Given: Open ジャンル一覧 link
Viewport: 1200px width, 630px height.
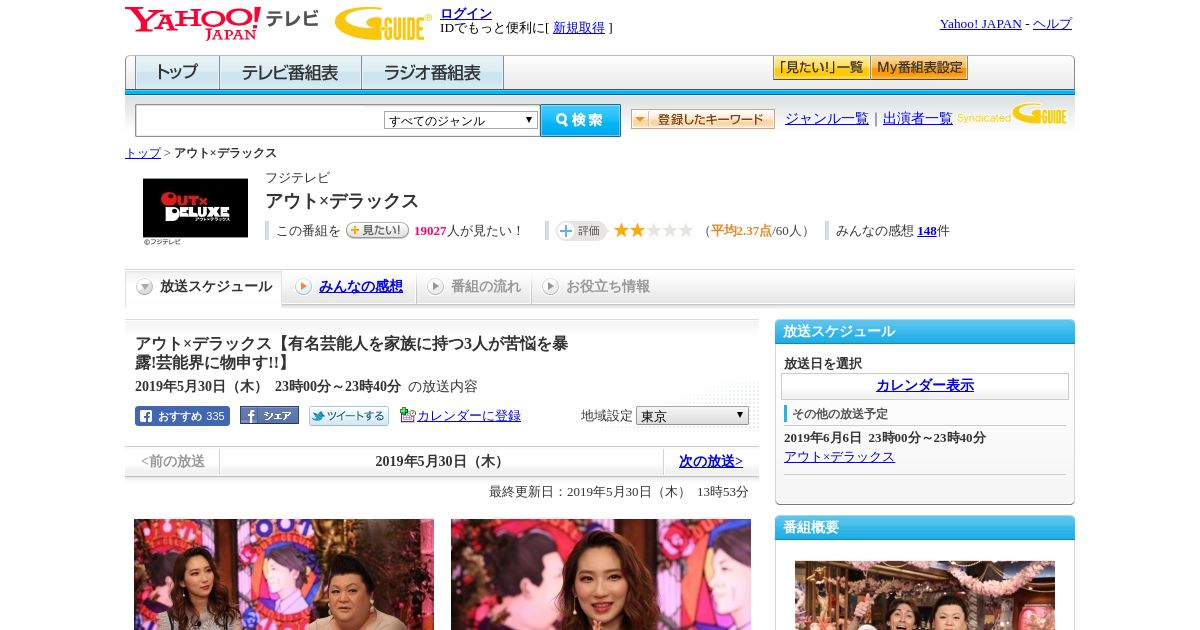Looking at the screenshot, I should [x=827, y=118].
